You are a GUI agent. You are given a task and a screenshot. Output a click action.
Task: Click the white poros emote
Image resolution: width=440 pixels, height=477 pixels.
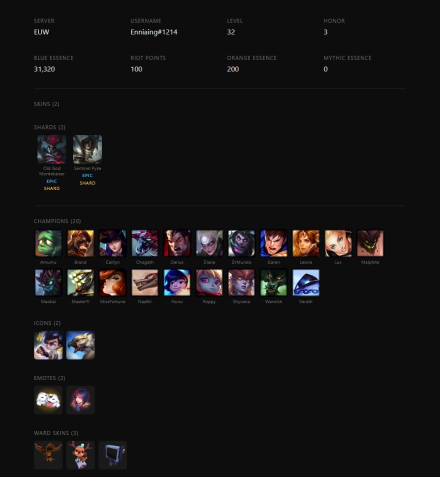point(48,400)
